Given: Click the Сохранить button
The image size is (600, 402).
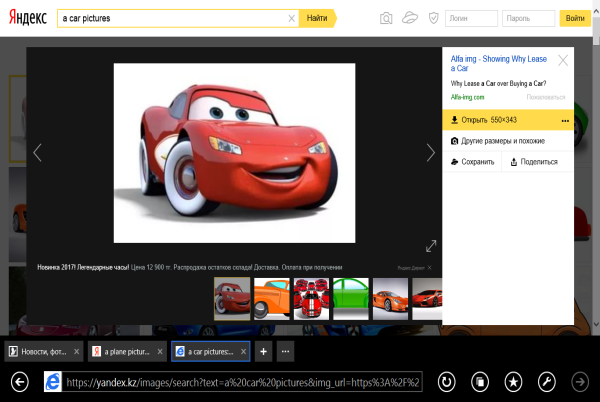Looking at the screenshot, I should [x=473, y=162].
